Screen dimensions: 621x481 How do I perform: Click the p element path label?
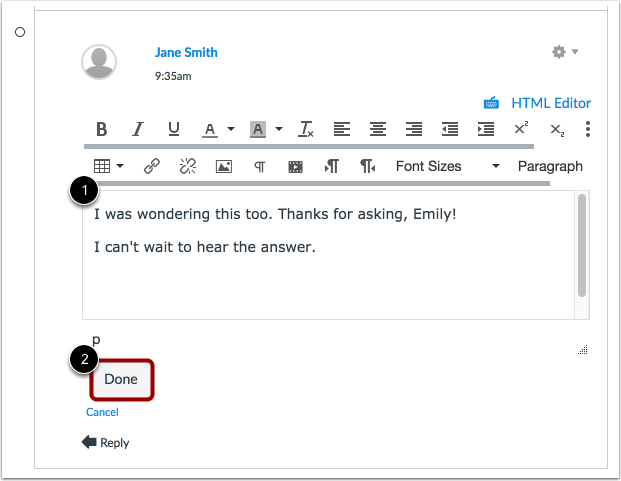pyautogui.click(x=96, y=340)
